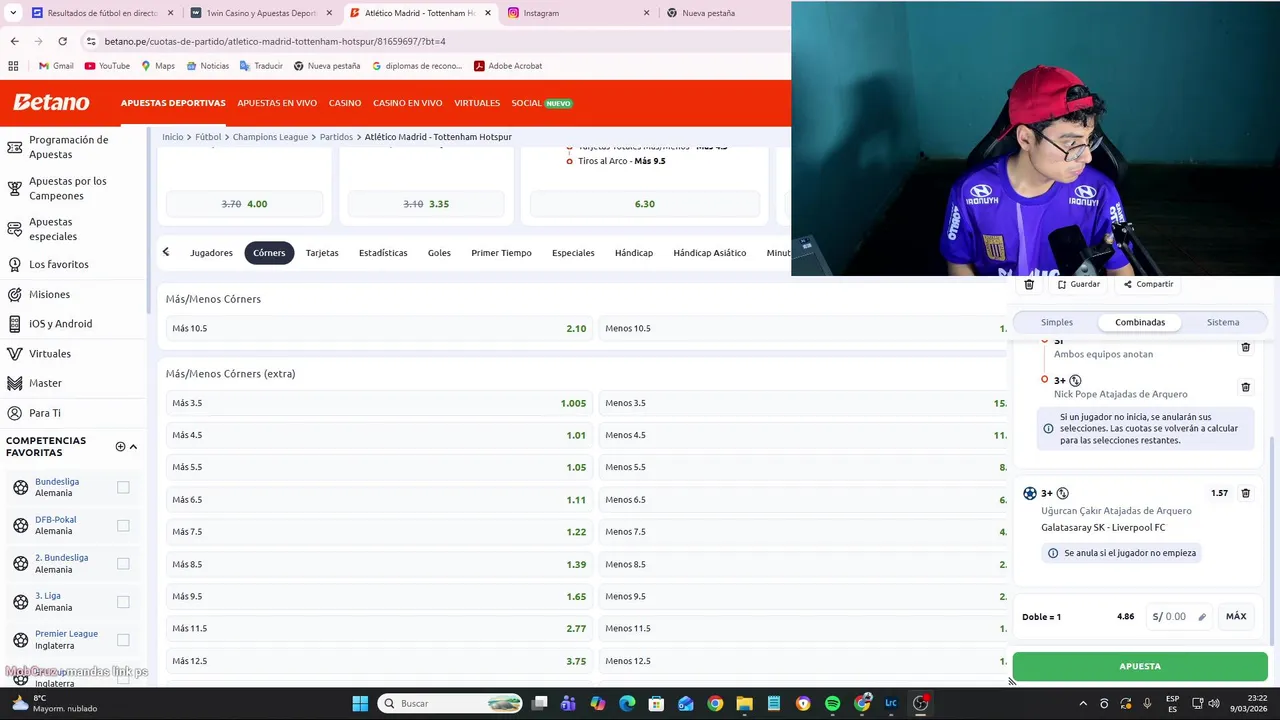1280x720 pixels.
Task: Select Más 9.5 extra córners odds 1.65
Action: pos(379,596)
